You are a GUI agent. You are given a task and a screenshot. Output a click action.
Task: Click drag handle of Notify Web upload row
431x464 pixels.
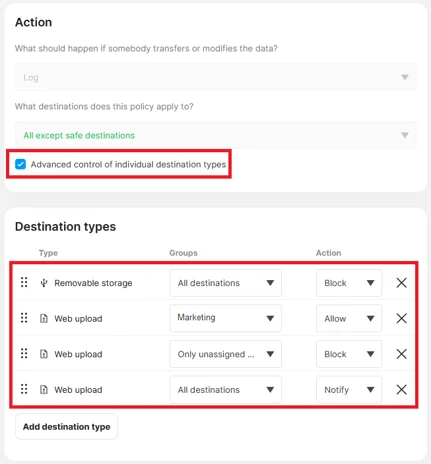pyautogui.click(x=24, y=389)
